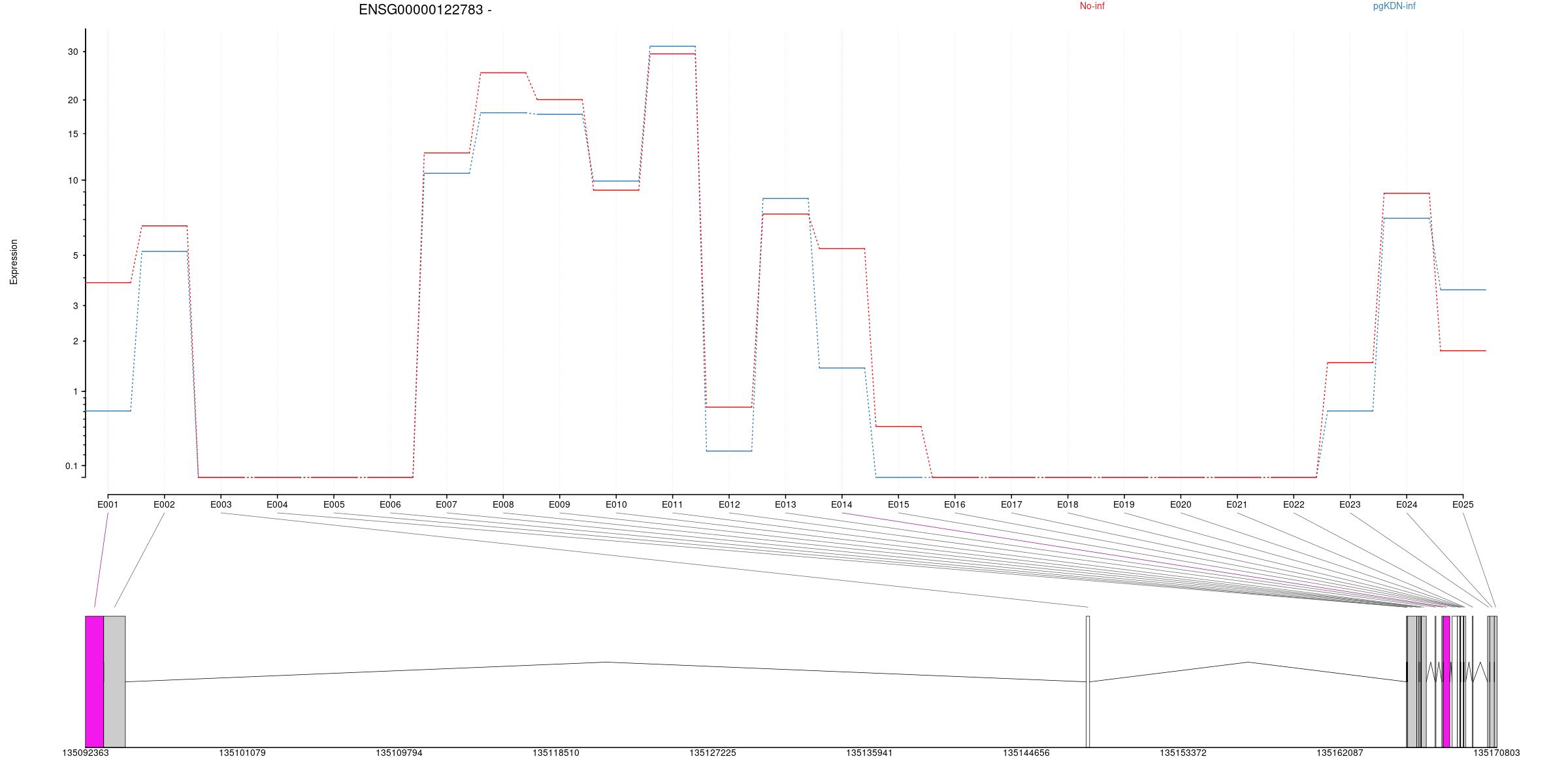This screenshot has width=1568, height=784.
Task: Click exon label E025
Action: [x=1463, y=504]
